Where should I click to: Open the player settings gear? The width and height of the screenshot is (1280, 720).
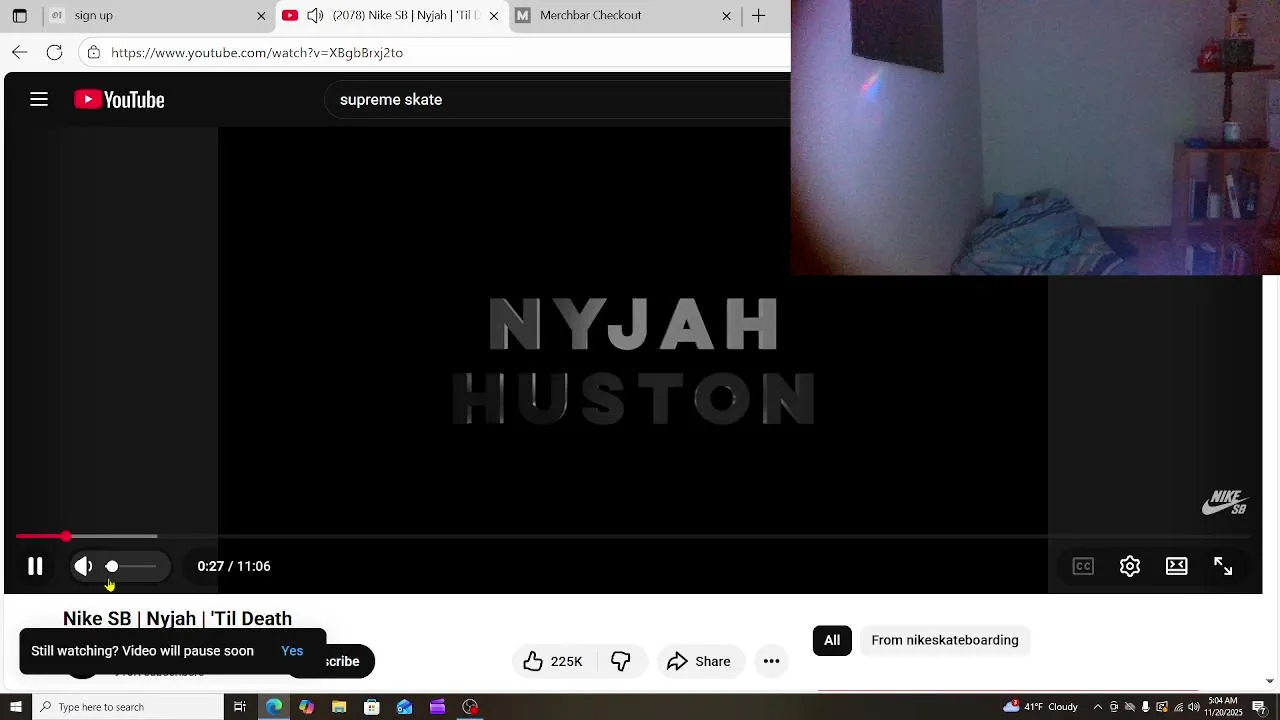point(1130,566)
